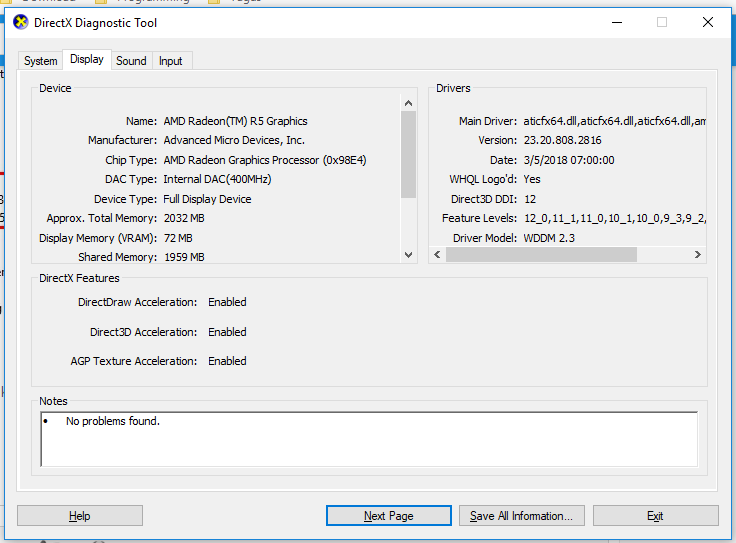Screen dimensions: 736x543
Task: Click the Next Page button
Action: point(389,516)
